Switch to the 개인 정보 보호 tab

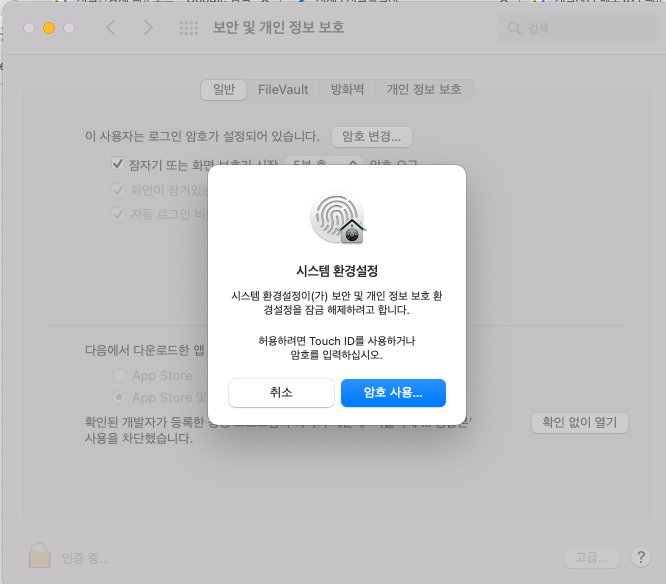coord(424,90)
